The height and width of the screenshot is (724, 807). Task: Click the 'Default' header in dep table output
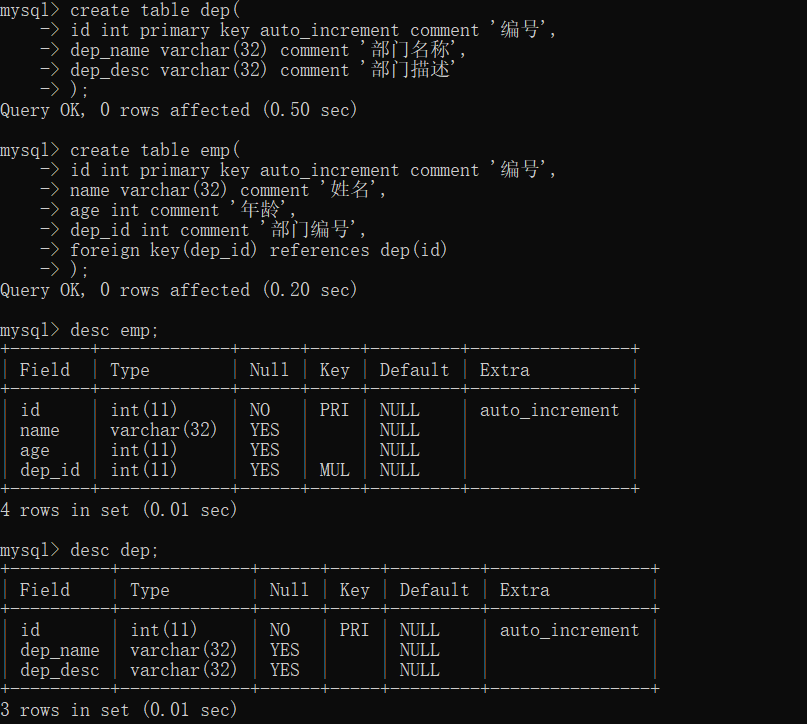[434, 590]
